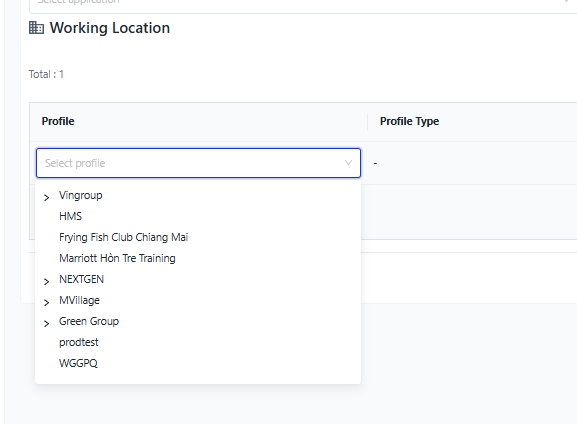The width and height of the screenshot is (577, 424).
Task: Choose the MVillage profile
Action: (x=79, y=300)
